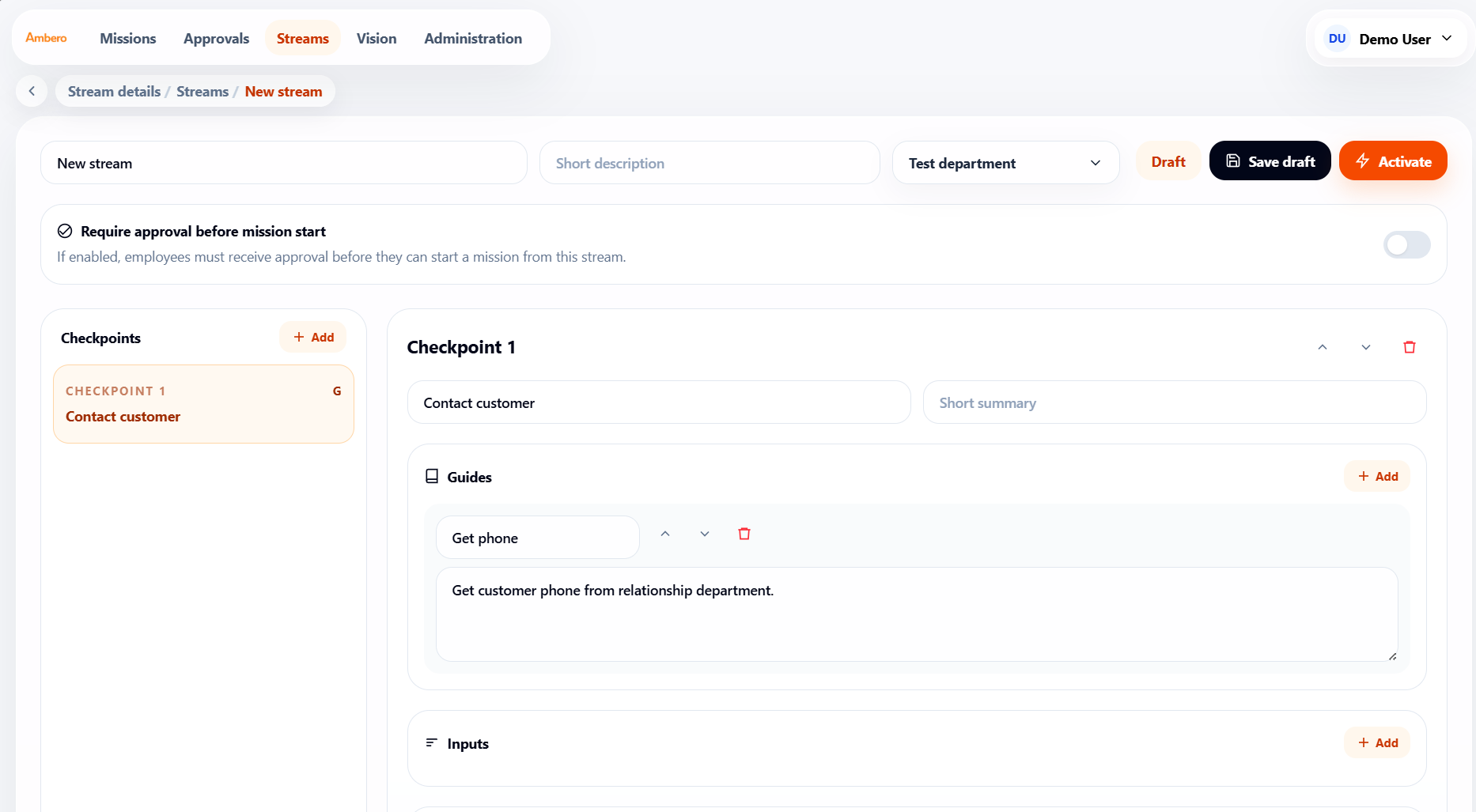Open the Administration tab
The image size is (1476, 812).
(473, 38)
